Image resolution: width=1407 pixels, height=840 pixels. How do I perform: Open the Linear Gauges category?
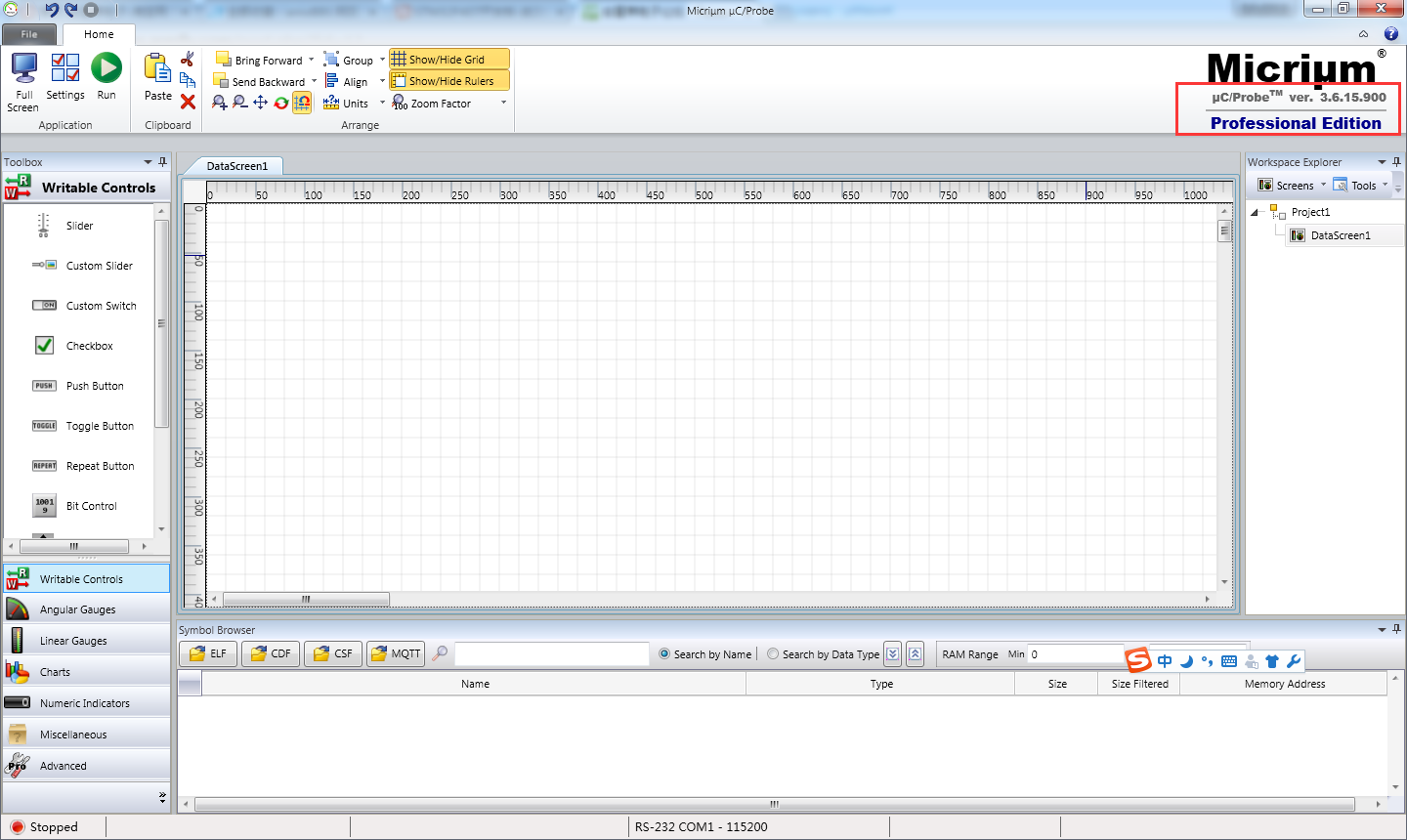[x=86, y=641]
